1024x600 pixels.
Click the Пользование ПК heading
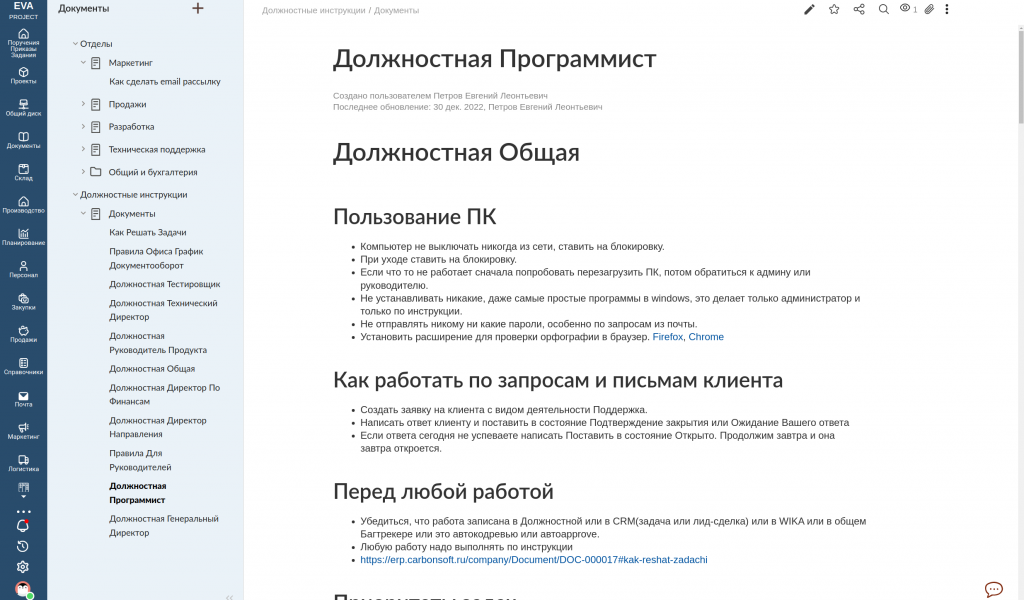[x=415, y=217]
